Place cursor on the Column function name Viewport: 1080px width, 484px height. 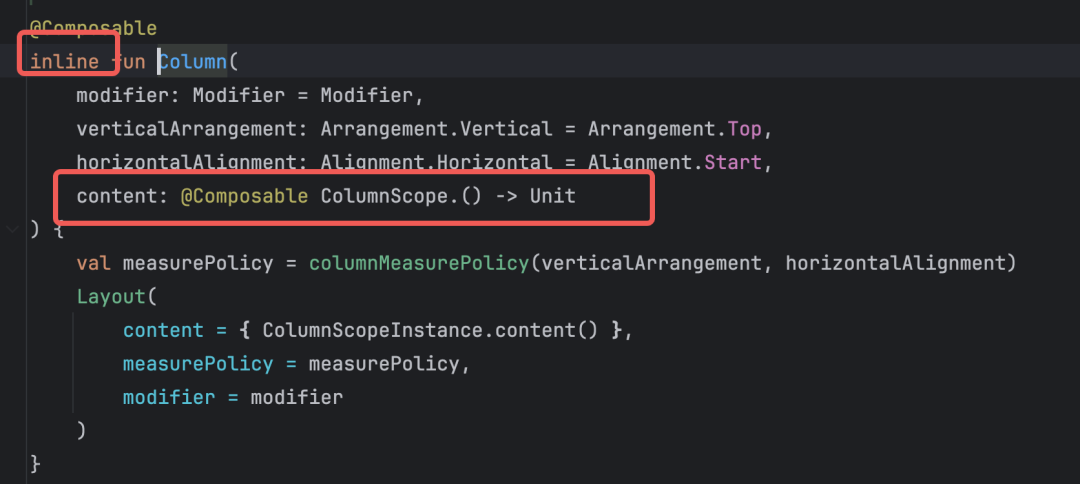click(193, 62)
